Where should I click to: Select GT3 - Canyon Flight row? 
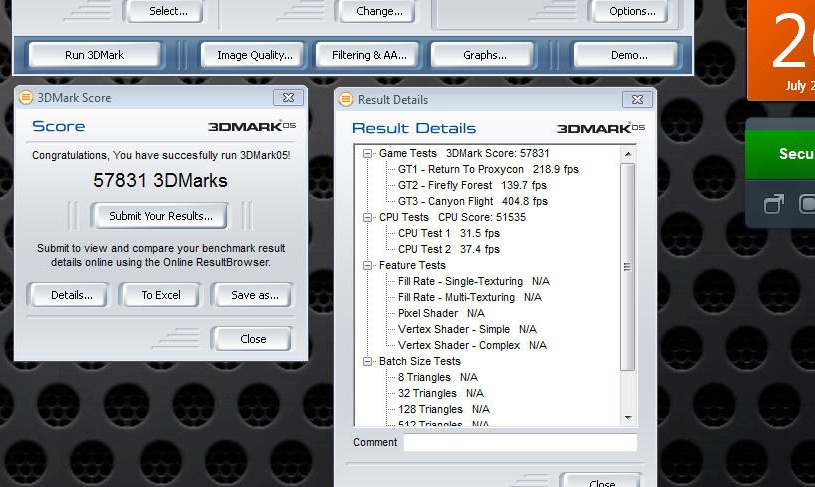pos(472,201)
